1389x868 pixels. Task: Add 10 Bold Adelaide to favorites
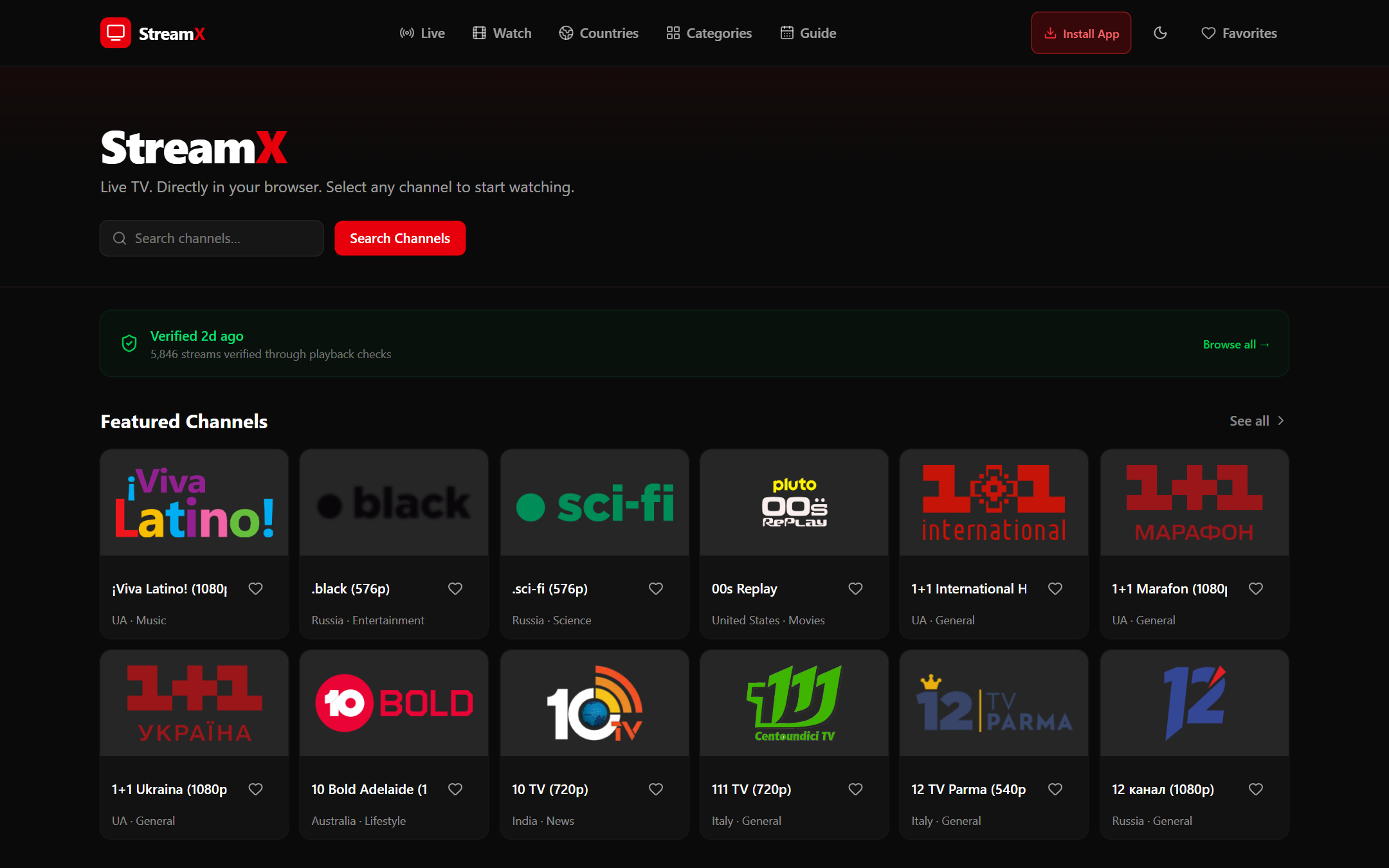click(x=455, y=789)
